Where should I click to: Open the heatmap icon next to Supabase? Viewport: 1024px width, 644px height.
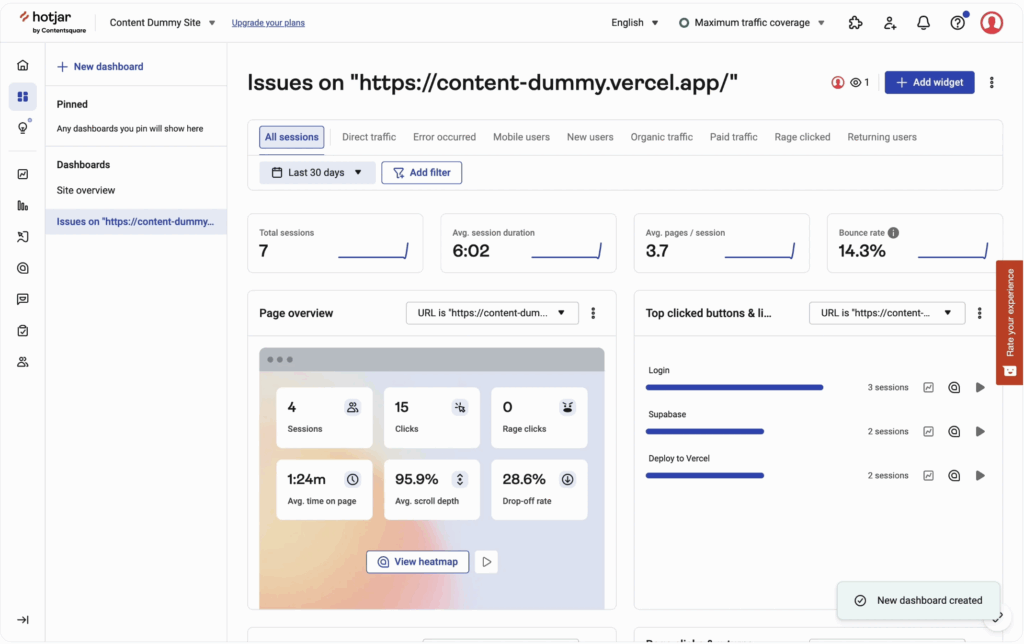(x=954, y=431)
